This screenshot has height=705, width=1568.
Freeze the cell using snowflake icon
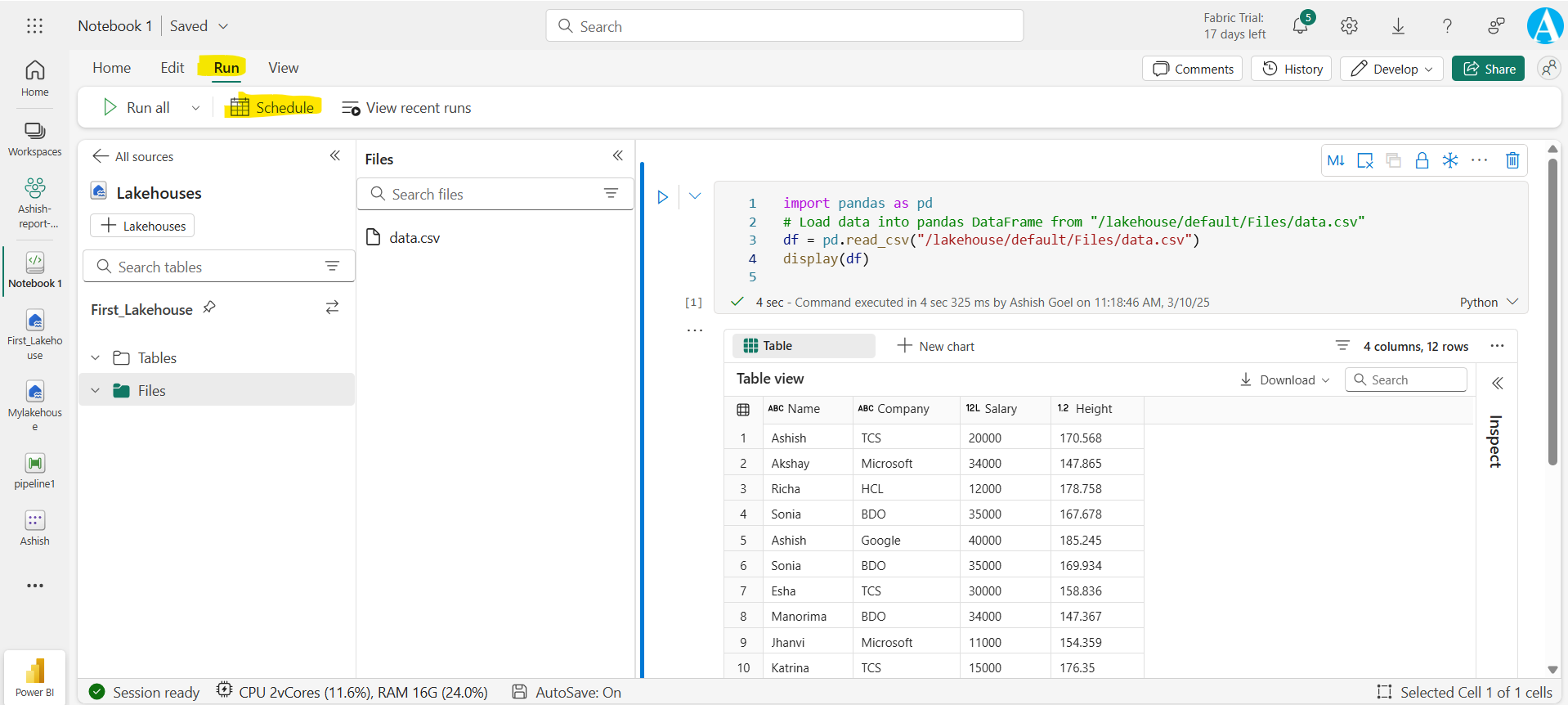(x=1450, y=160)
